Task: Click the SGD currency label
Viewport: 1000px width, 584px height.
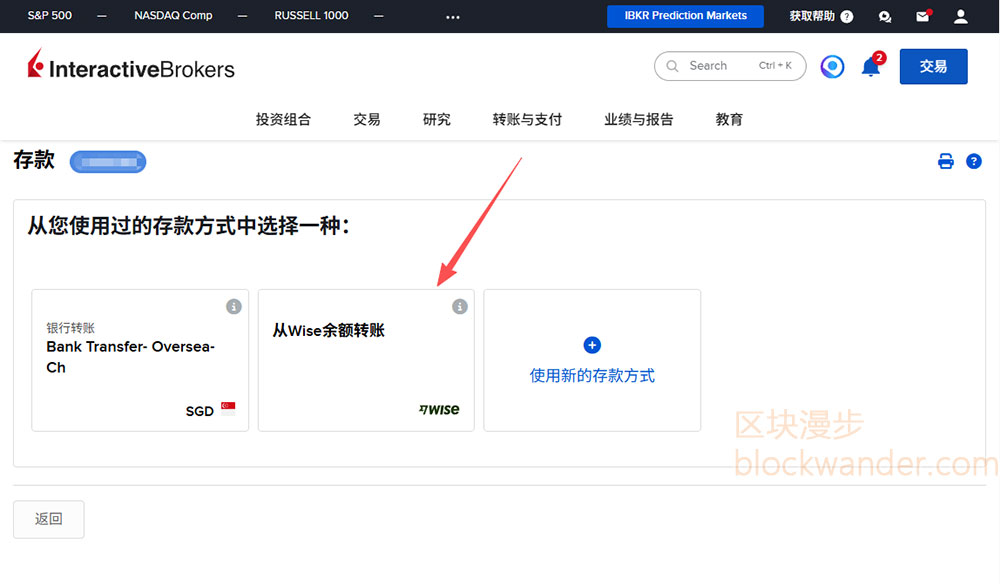Action: tap(200, 411)
